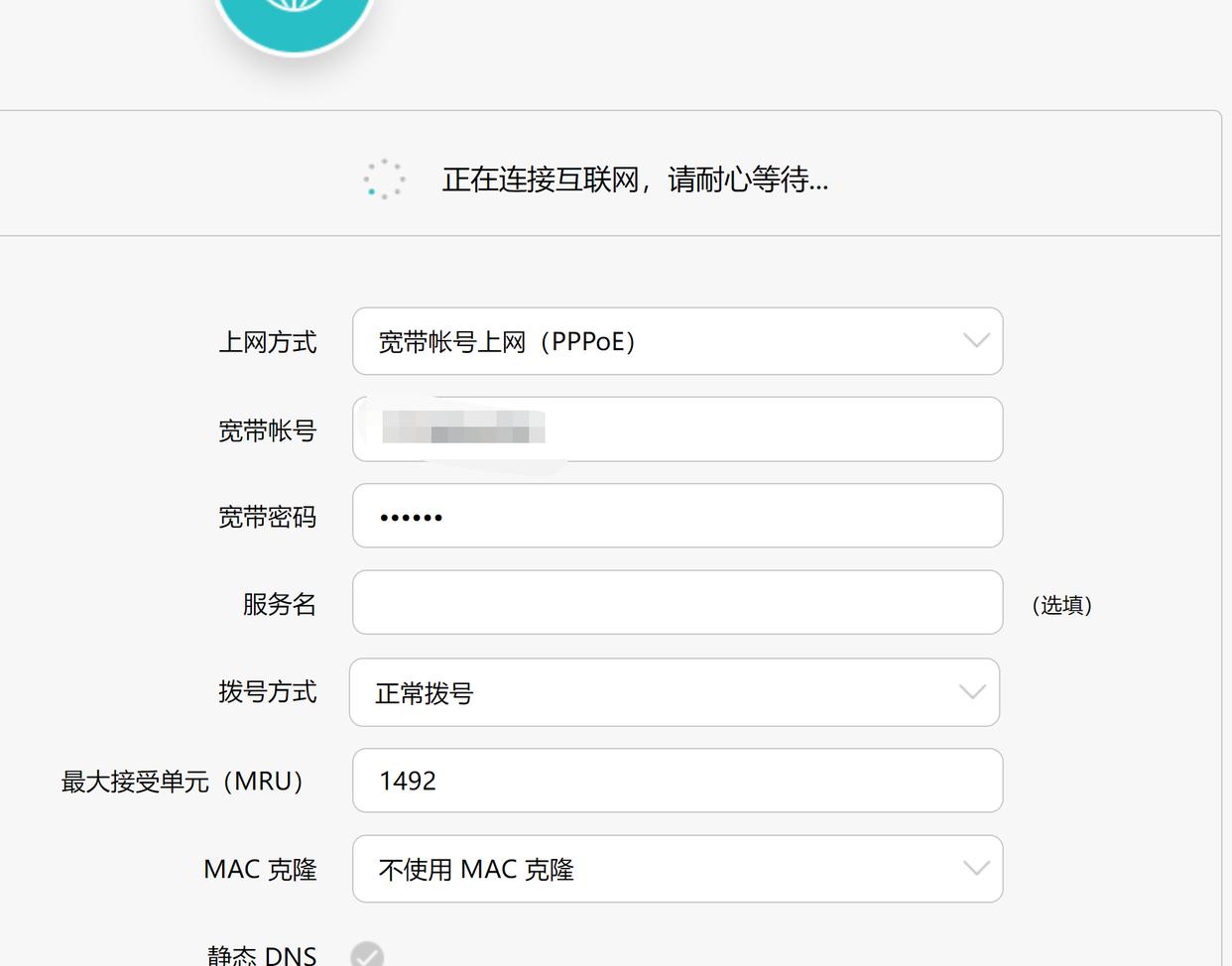Enable static DNS via its check control

pos(368,954)
